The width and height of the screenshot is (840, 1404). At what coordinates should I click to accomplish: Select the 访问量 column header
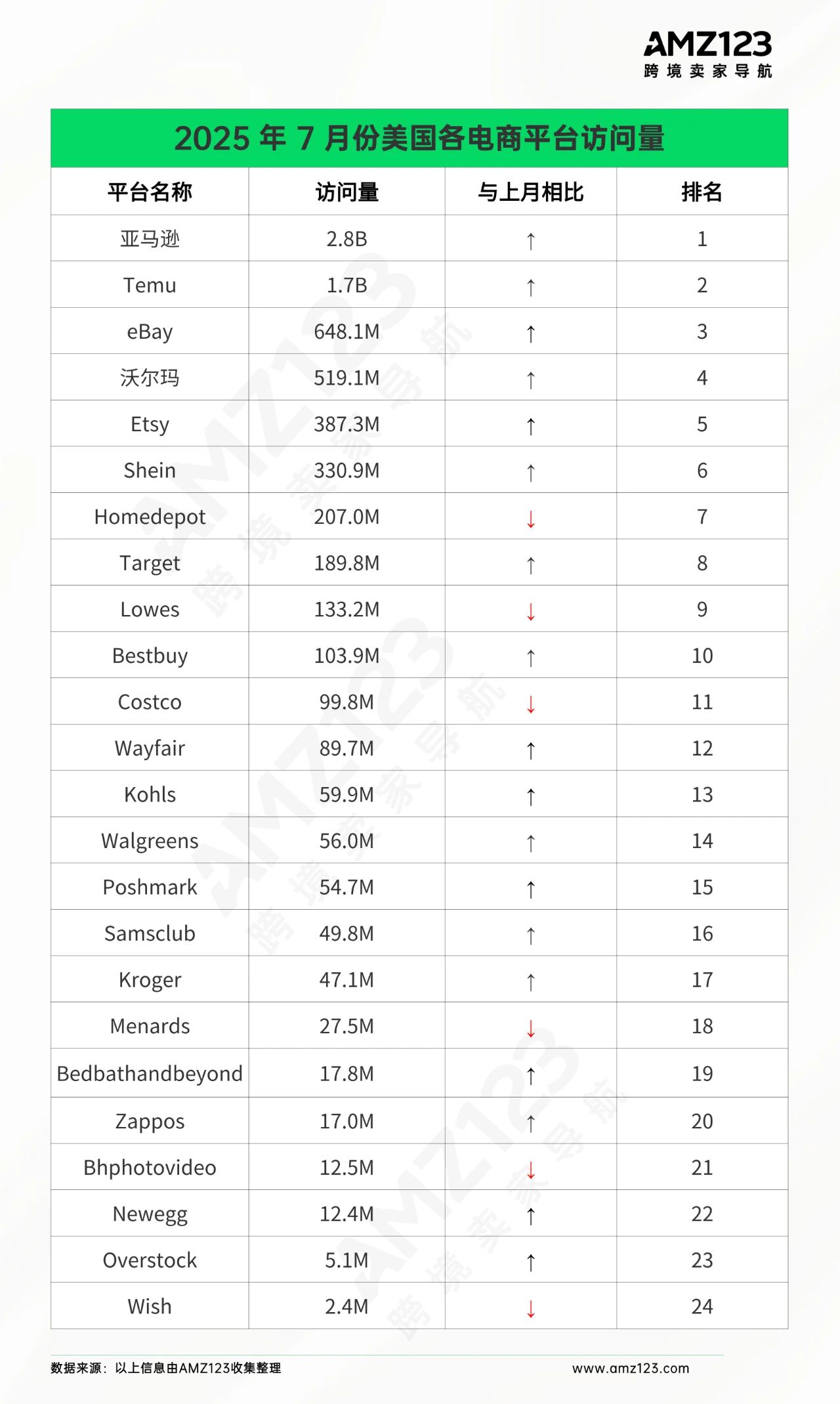coord(346,192)
